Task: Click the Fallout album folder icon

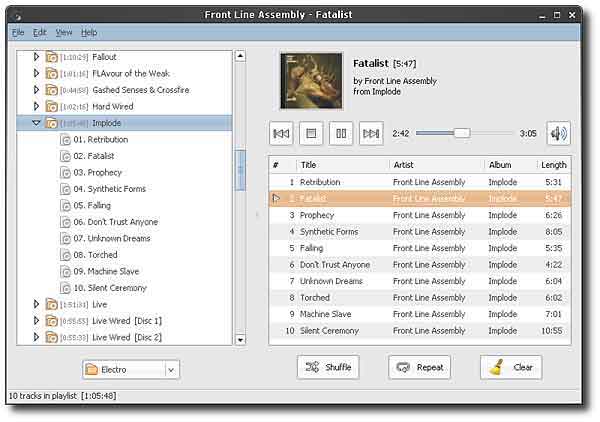Action: 51,57
